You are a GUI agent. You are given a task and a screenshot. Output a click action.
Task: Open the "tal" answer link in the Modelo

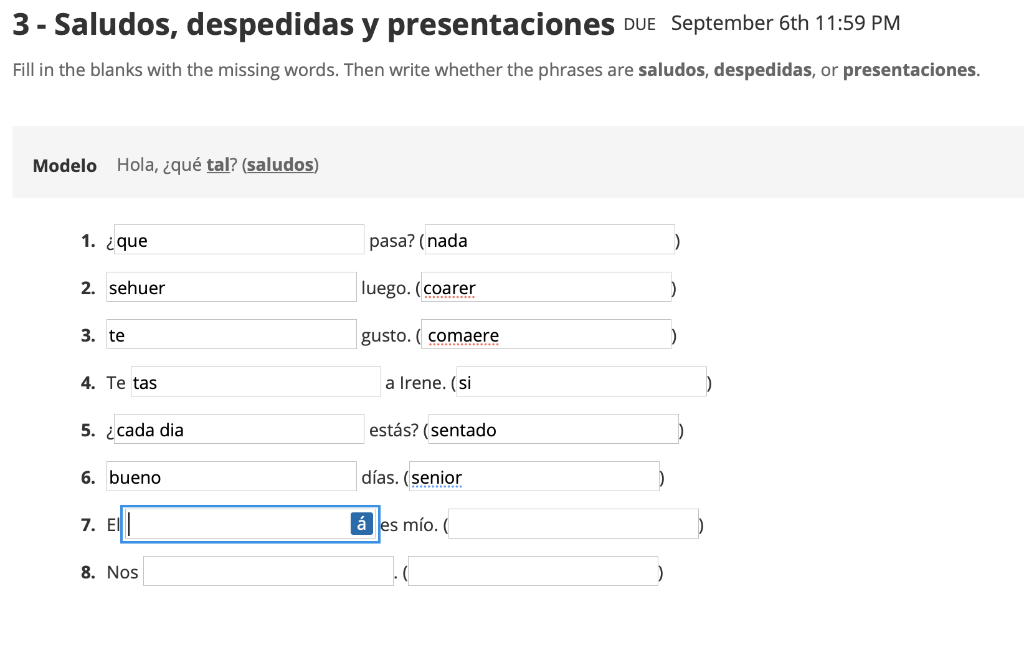(x=216, y=164)
